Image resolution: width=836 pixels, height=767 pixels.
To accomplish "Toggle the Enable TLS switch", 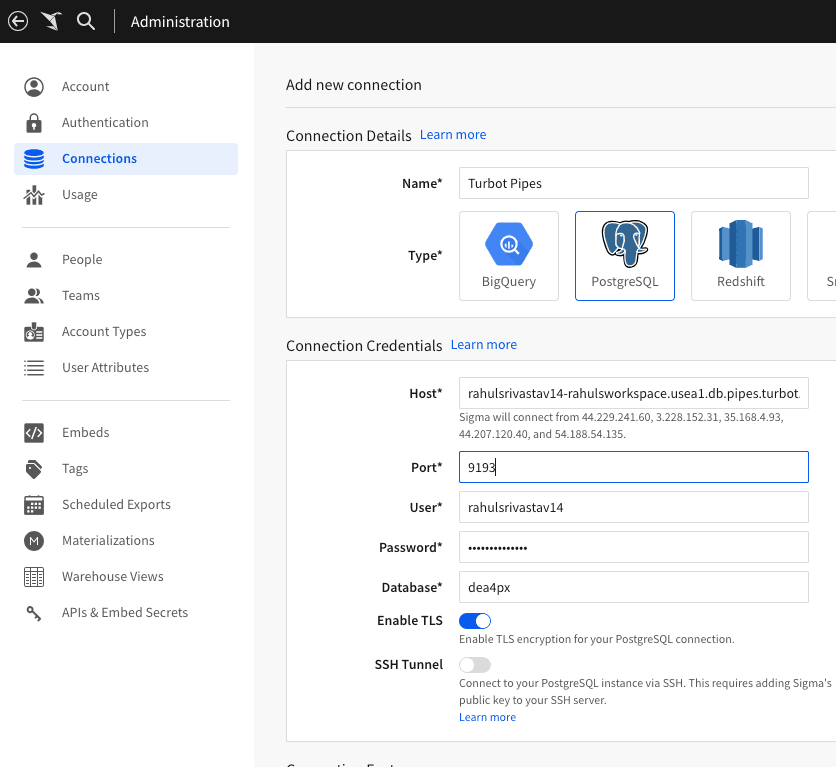I will [x=475, y=621].
